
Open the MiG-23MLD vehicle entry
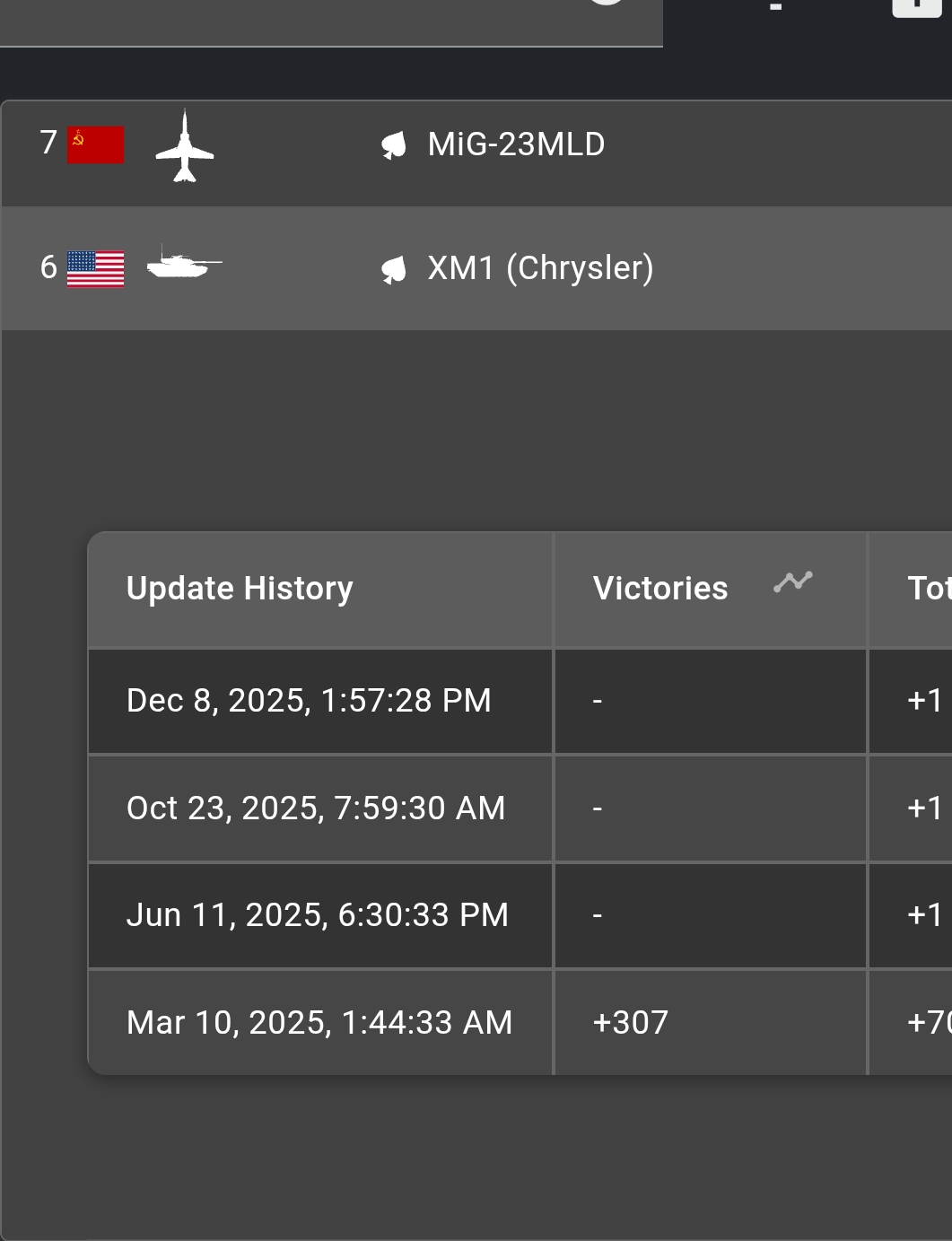(516, 144)
